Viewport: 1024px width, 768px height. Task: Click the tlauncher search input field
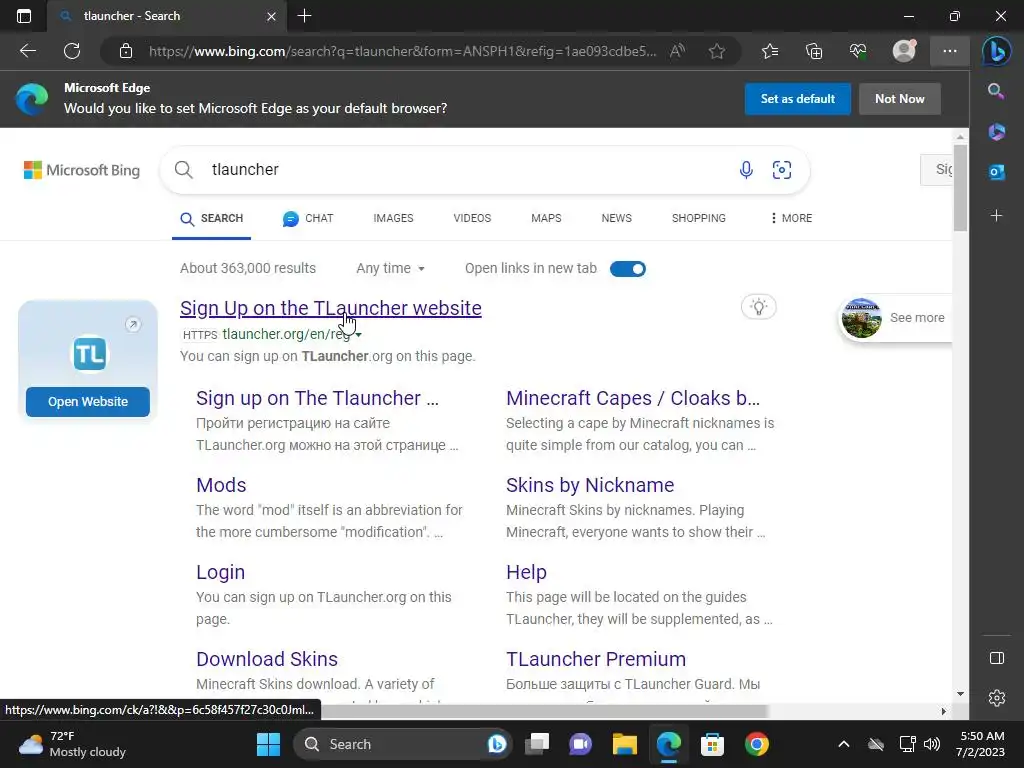click(x=470, y=170)
